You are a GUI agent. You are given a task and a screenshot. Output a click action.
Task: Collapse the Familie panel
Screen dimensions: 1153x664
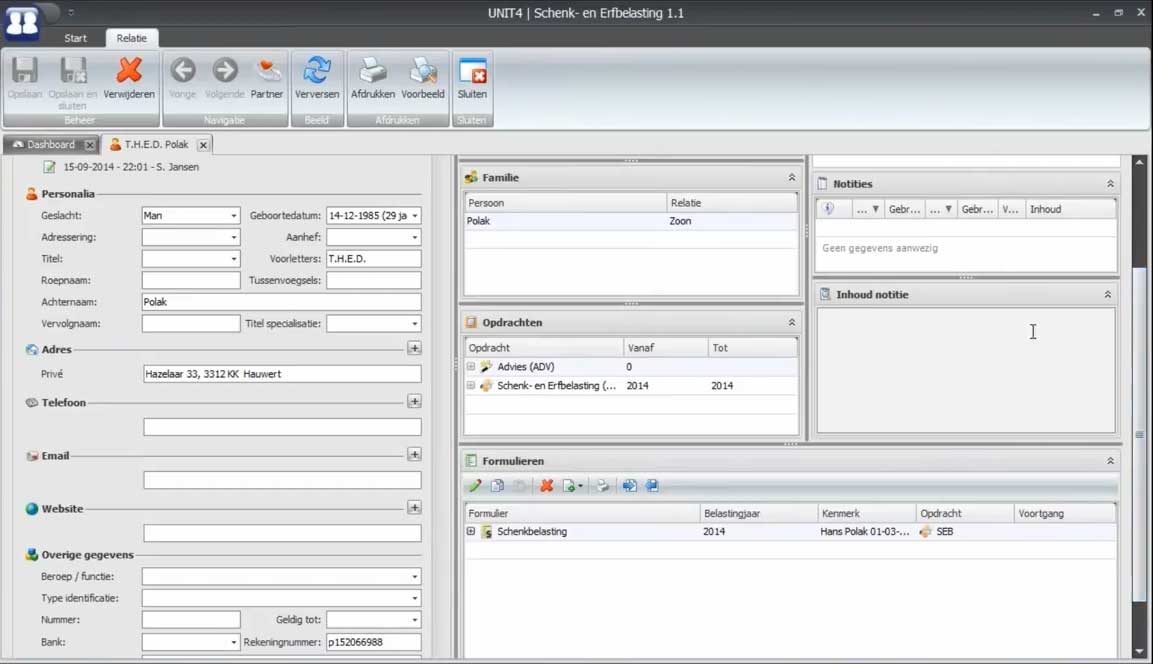(792, 177)
